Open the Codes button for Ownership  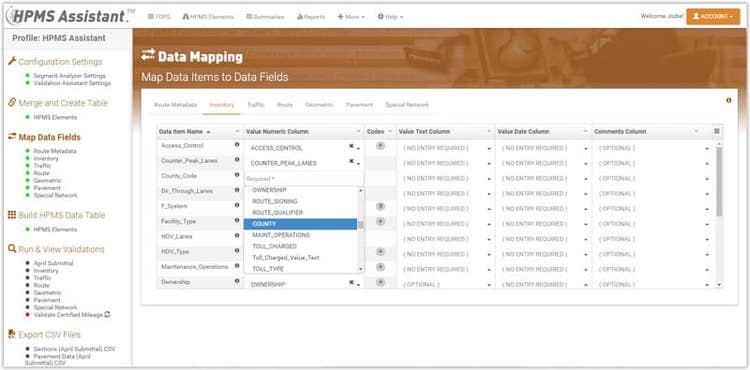click(x=380, y=282)
